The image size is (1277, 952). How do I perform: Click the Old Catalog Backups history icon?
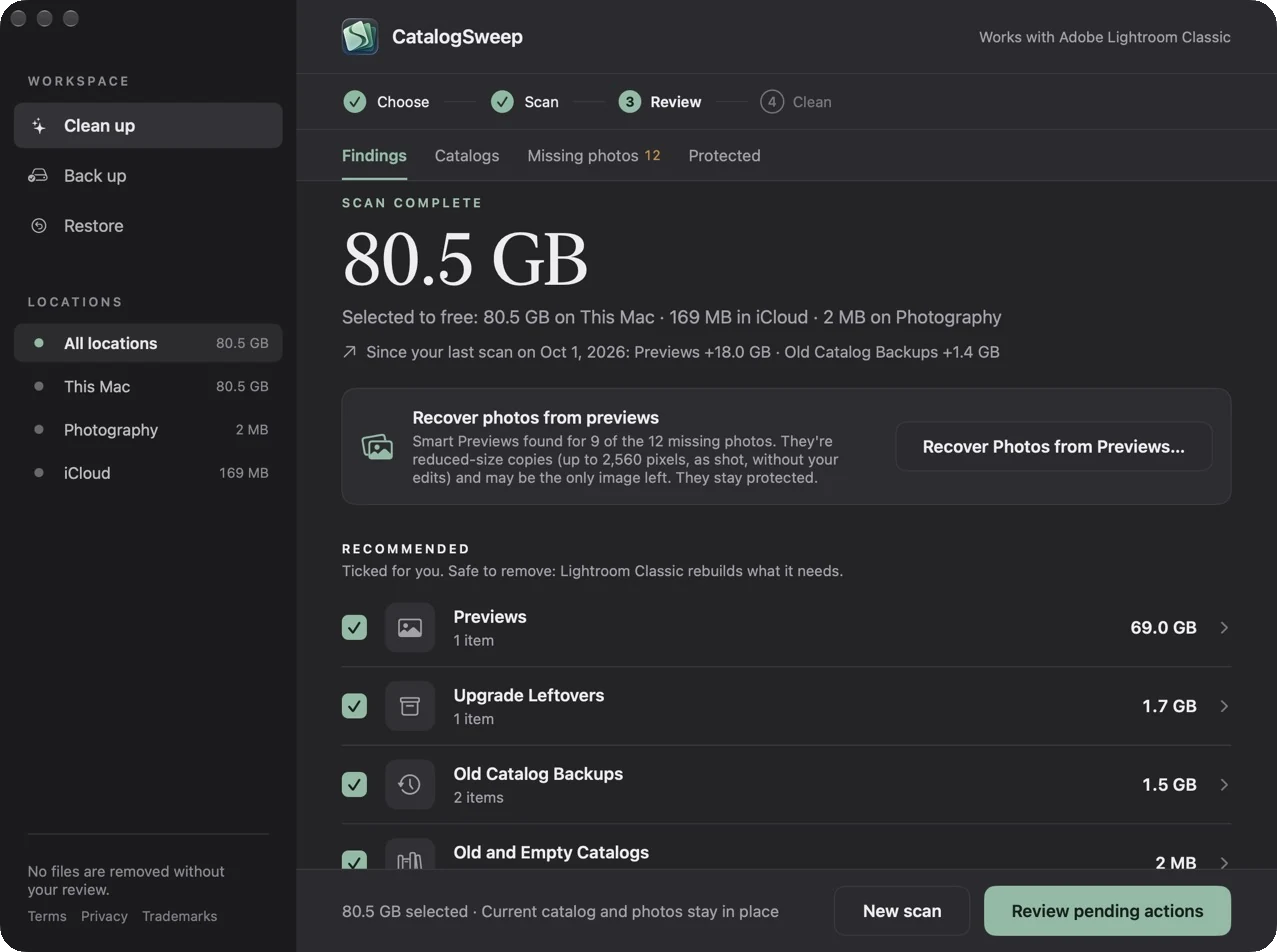pyautogui.click(x=410, y=785)
